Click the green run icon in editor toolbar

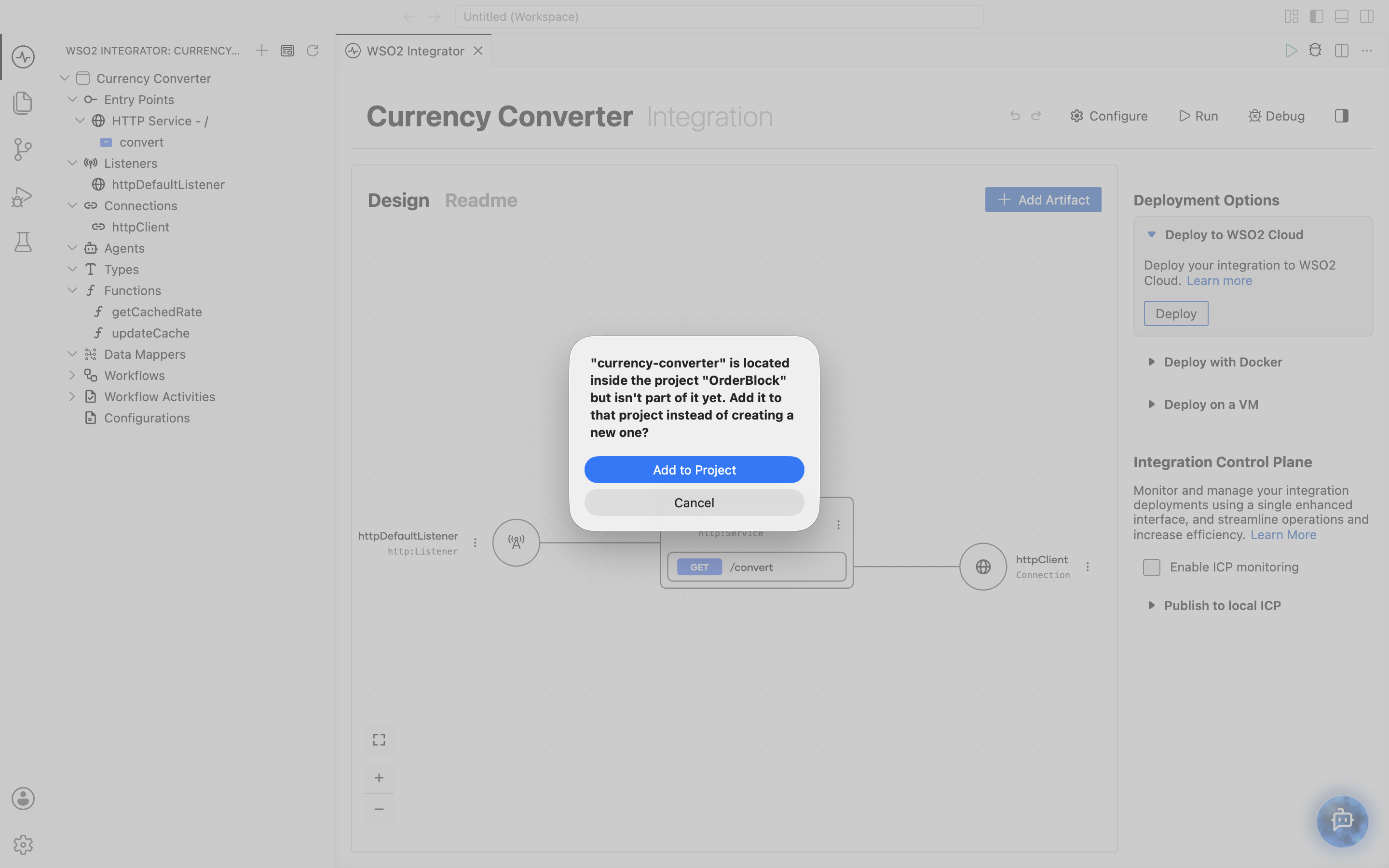point(1291,51)
